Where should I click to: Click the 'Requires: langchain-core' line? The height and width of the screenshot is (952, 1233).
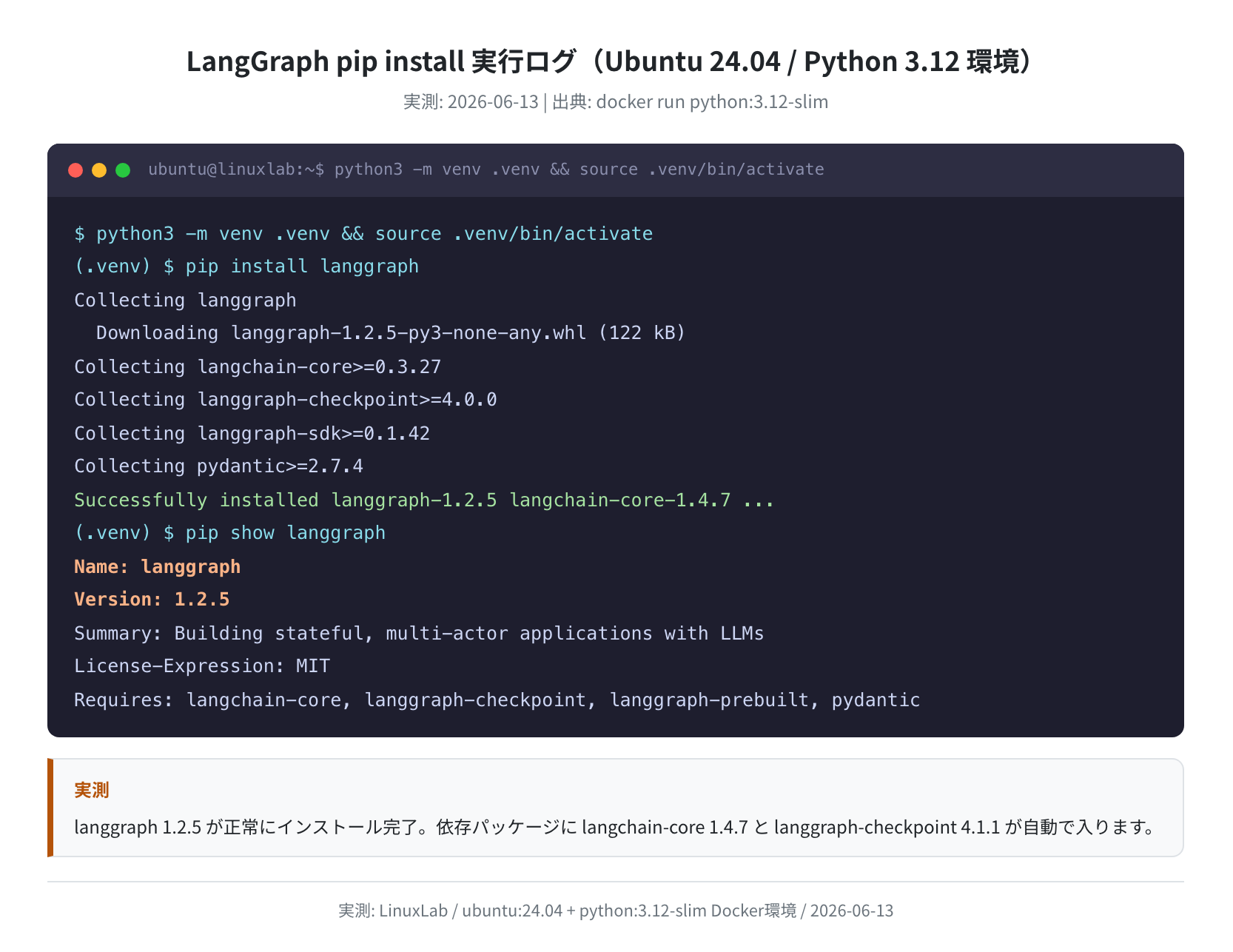tap(497, 700)
